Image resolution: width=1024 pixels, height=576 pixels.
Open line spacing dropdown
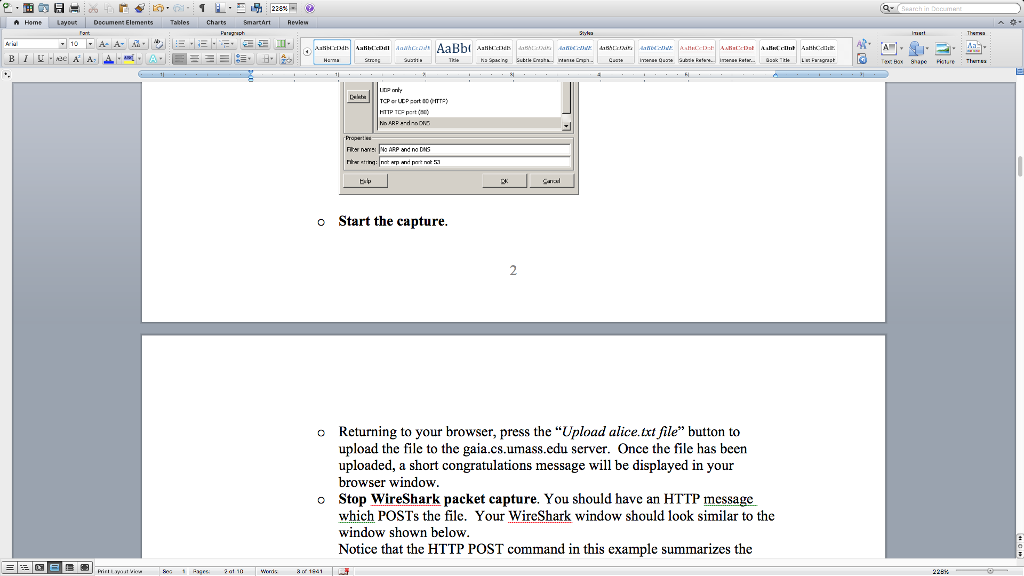point(244,59)
